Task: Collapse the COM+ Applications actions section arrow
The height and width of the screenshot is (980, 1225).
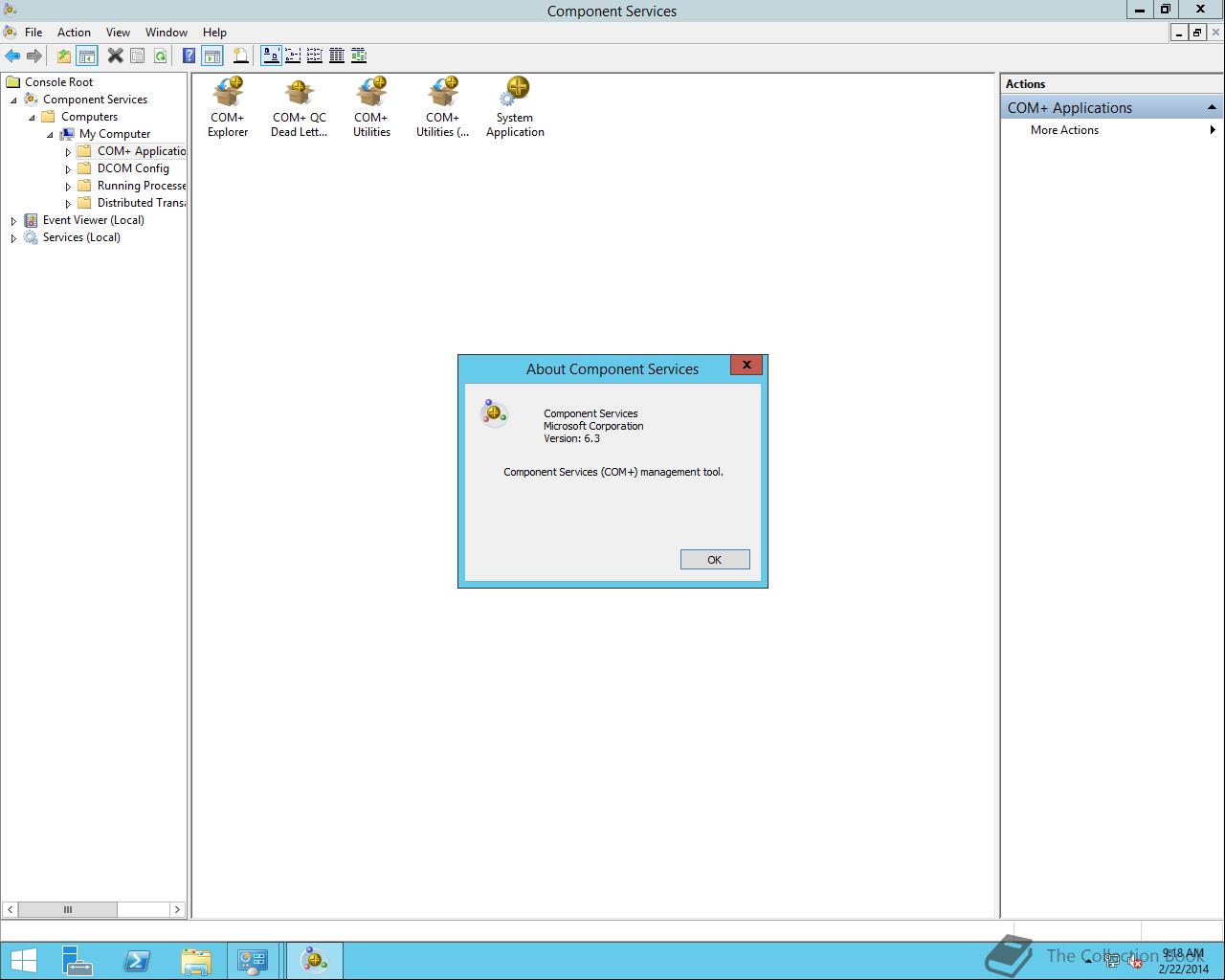Action: (1212, 107)
